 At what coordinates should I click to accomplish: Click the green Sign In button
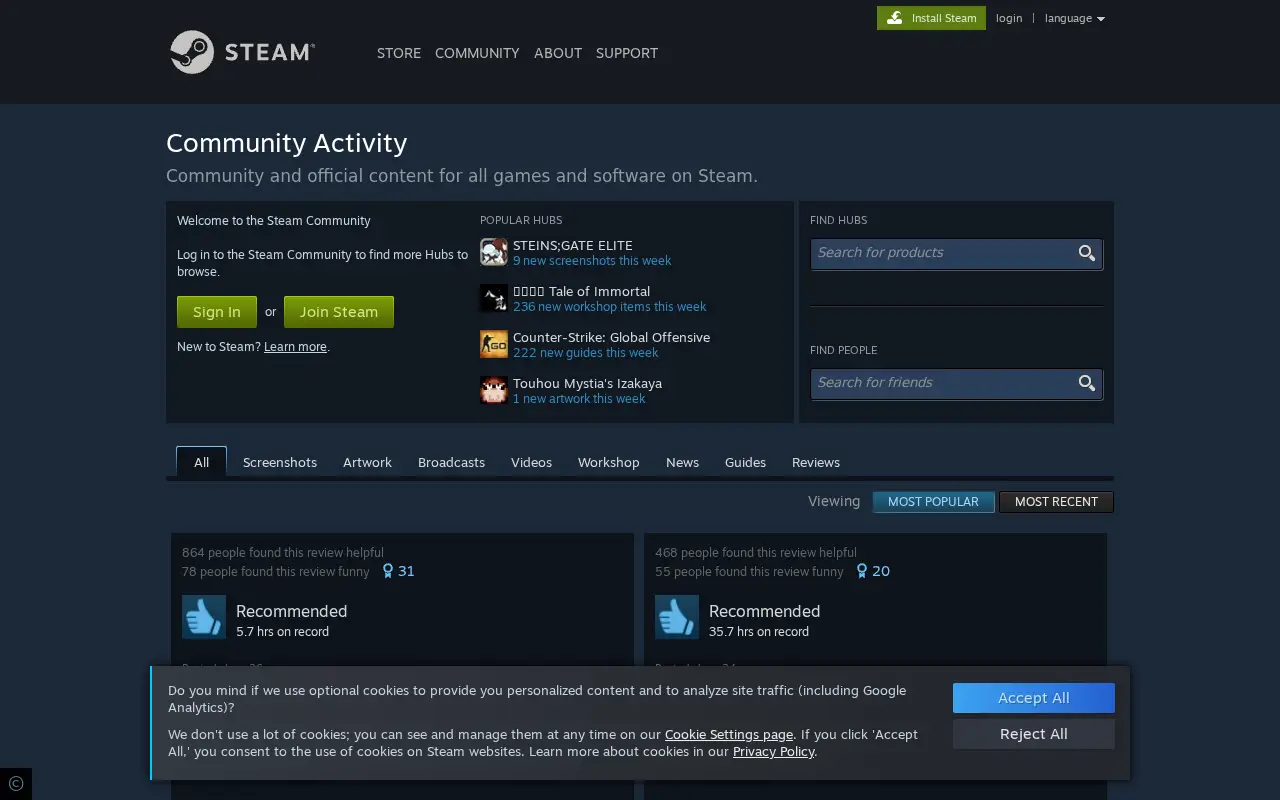click(x=217, y=312)
